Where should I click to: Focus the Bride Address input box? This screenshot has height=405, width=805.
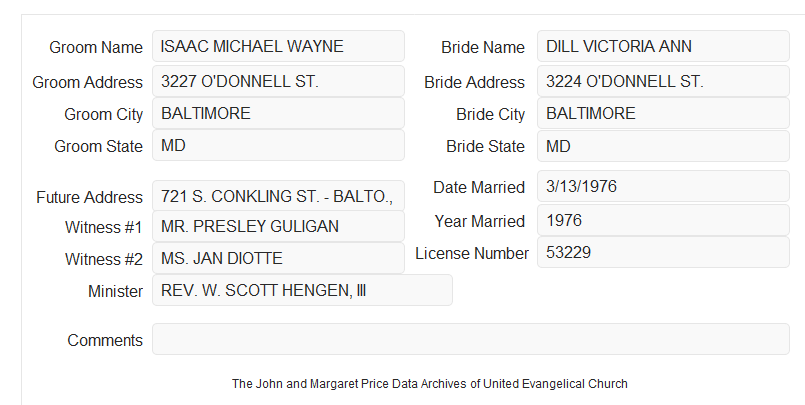(663, 81)
